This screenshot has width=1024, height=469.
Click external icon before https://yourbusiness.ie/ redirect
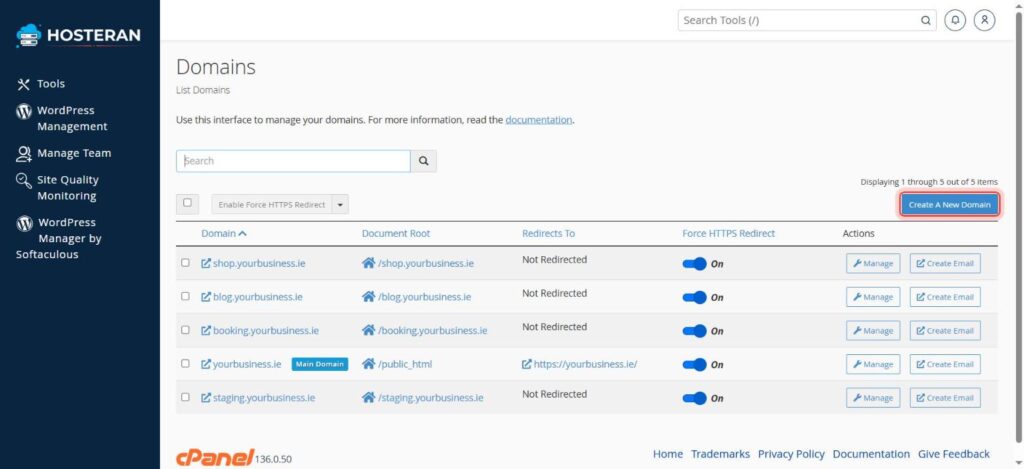point(526,364)
